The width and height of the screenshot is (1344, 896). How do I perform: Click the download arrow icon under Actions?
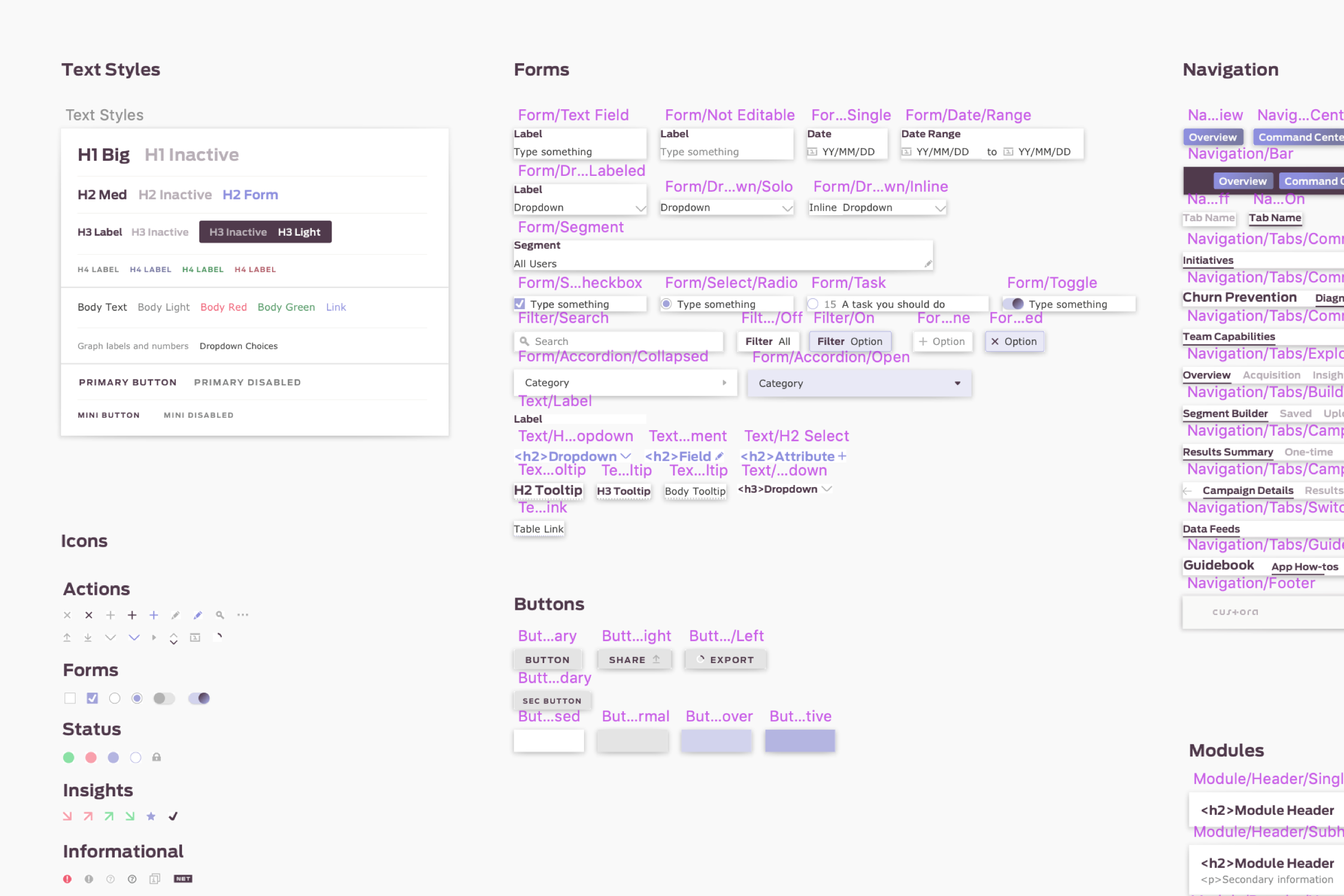click(88, 637)
